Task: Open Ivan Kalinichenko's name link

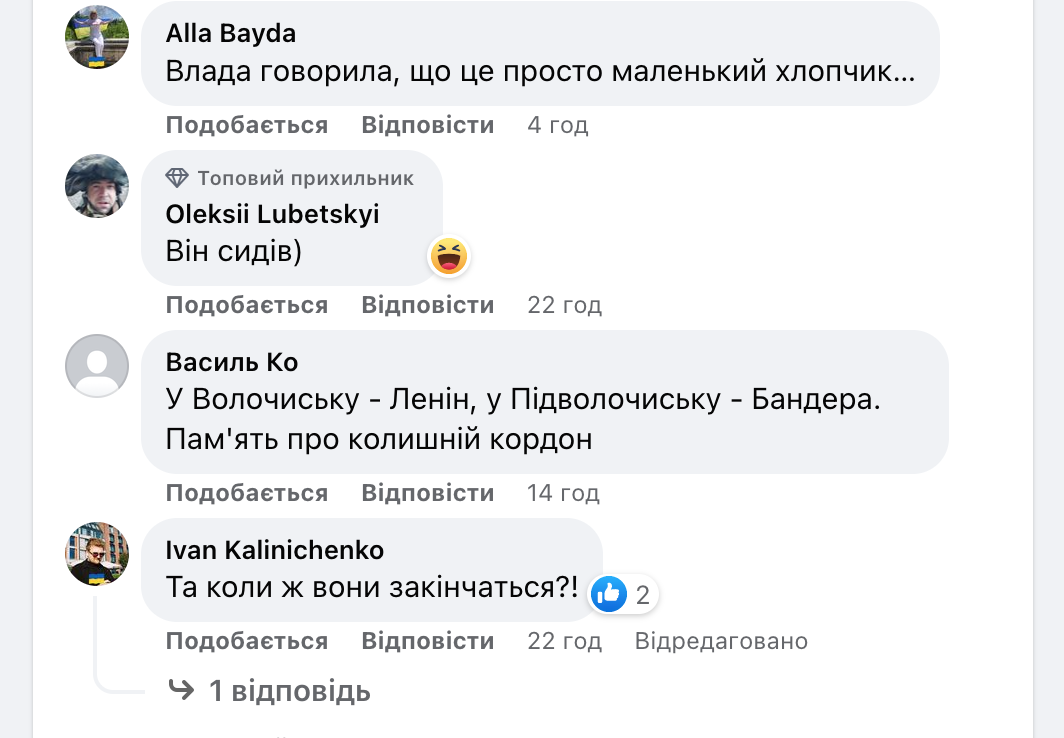Action: pos(275,550)
